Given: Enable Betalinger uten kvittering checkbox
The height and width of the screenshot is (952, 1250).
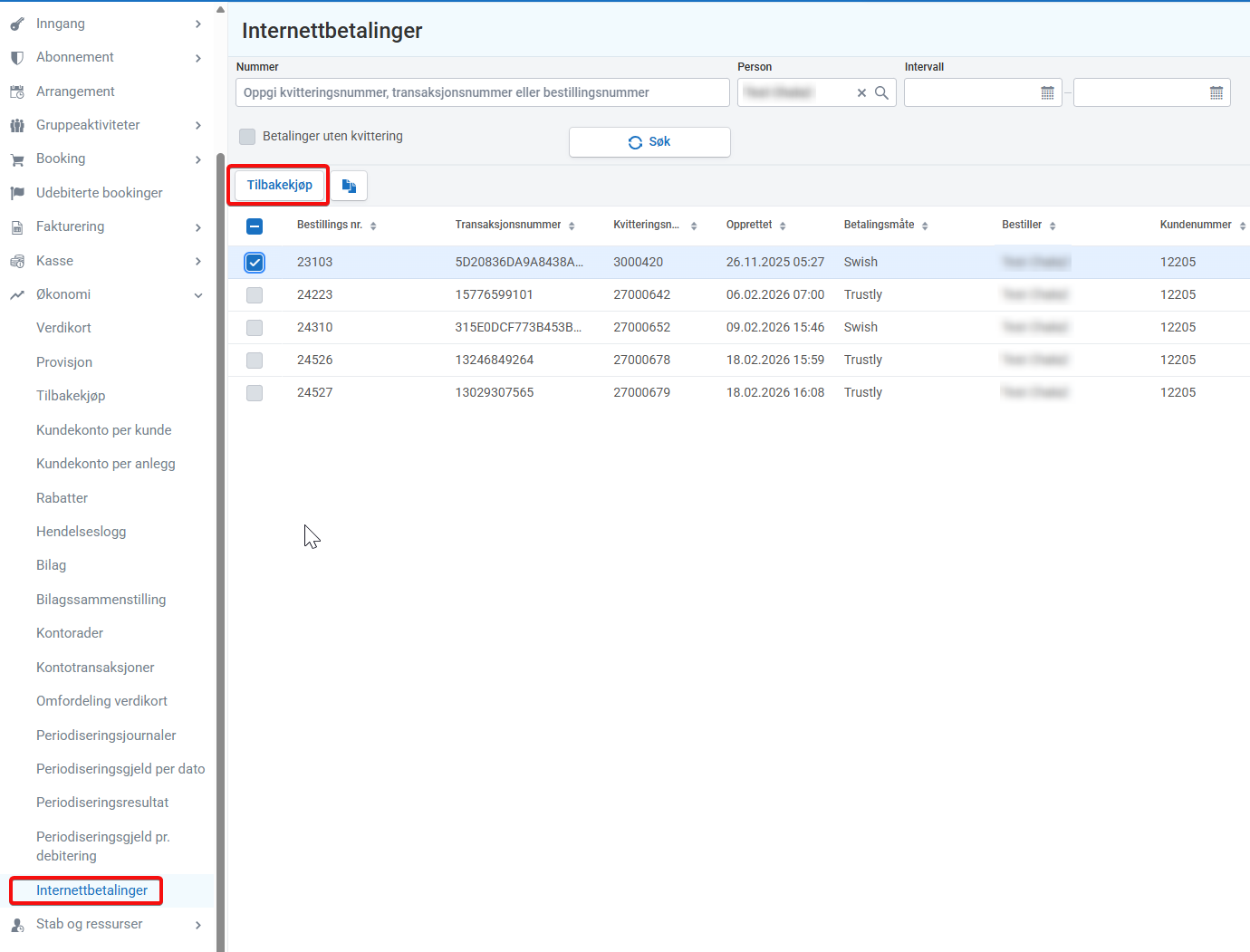Looking at the screenshot, I should (247, 137).
